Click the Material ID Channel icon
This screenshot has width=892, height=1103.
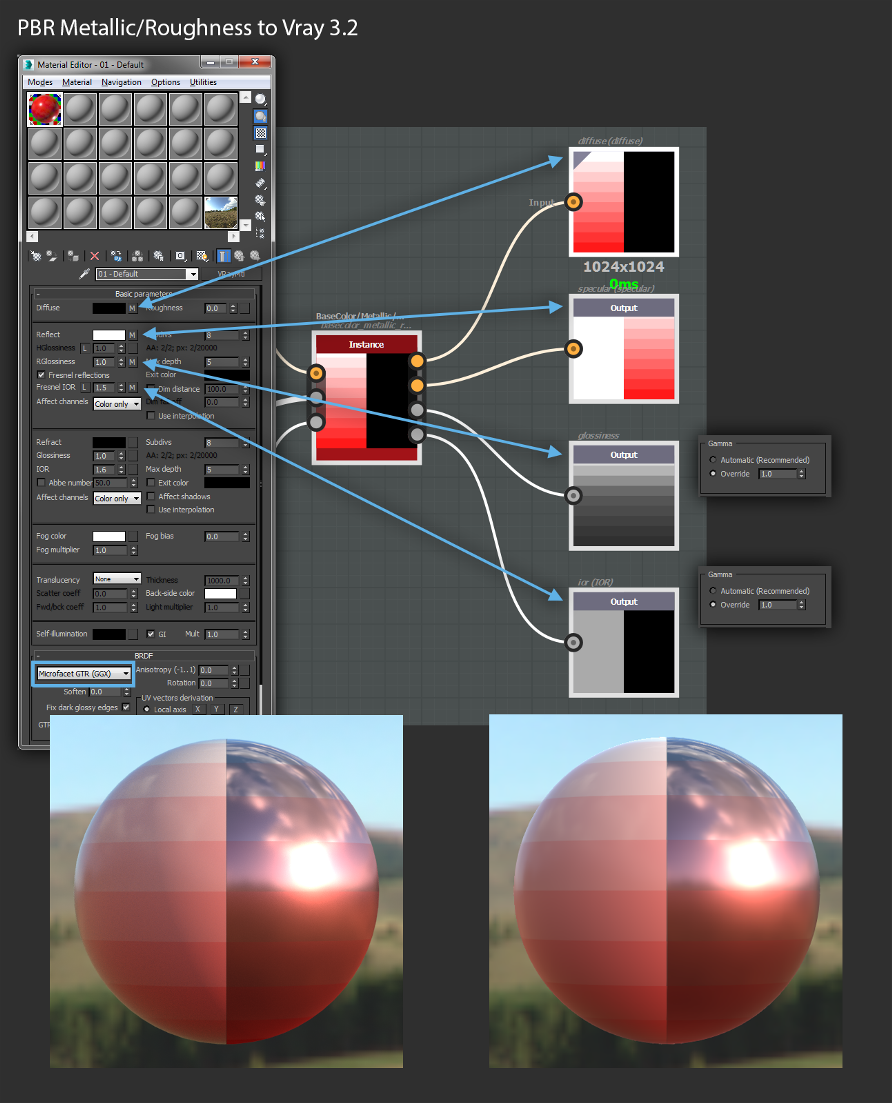pos(181,256)
